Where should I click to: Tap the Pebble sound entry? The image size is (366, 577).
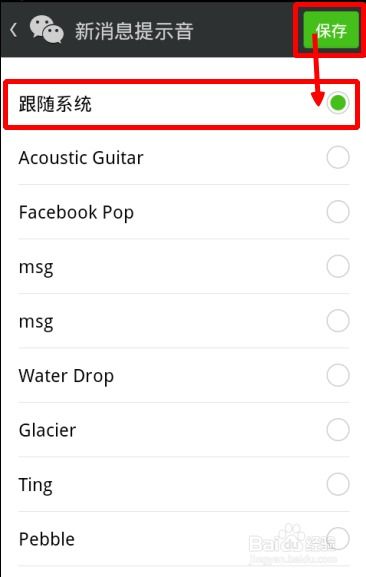tap(184, 539)
